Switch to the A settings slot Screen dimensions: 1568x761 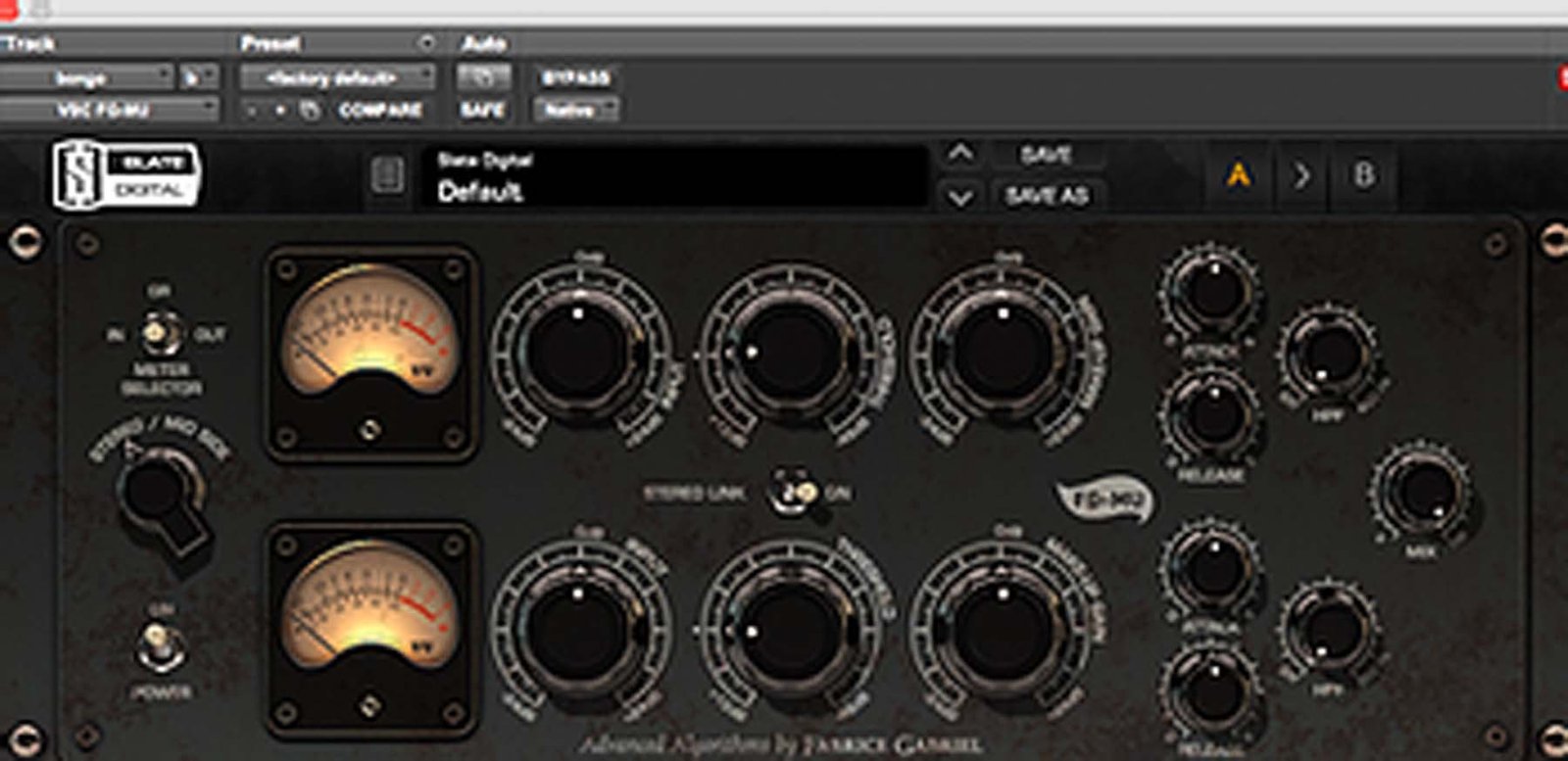(1238, 176)
